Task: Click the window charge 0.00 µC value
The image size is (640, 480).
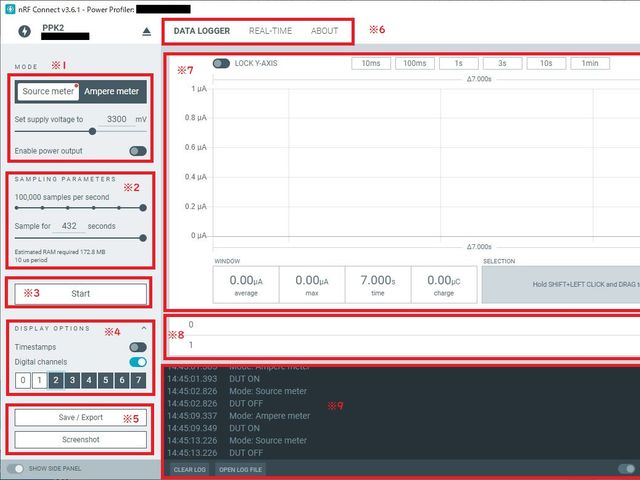Action: 444,285
